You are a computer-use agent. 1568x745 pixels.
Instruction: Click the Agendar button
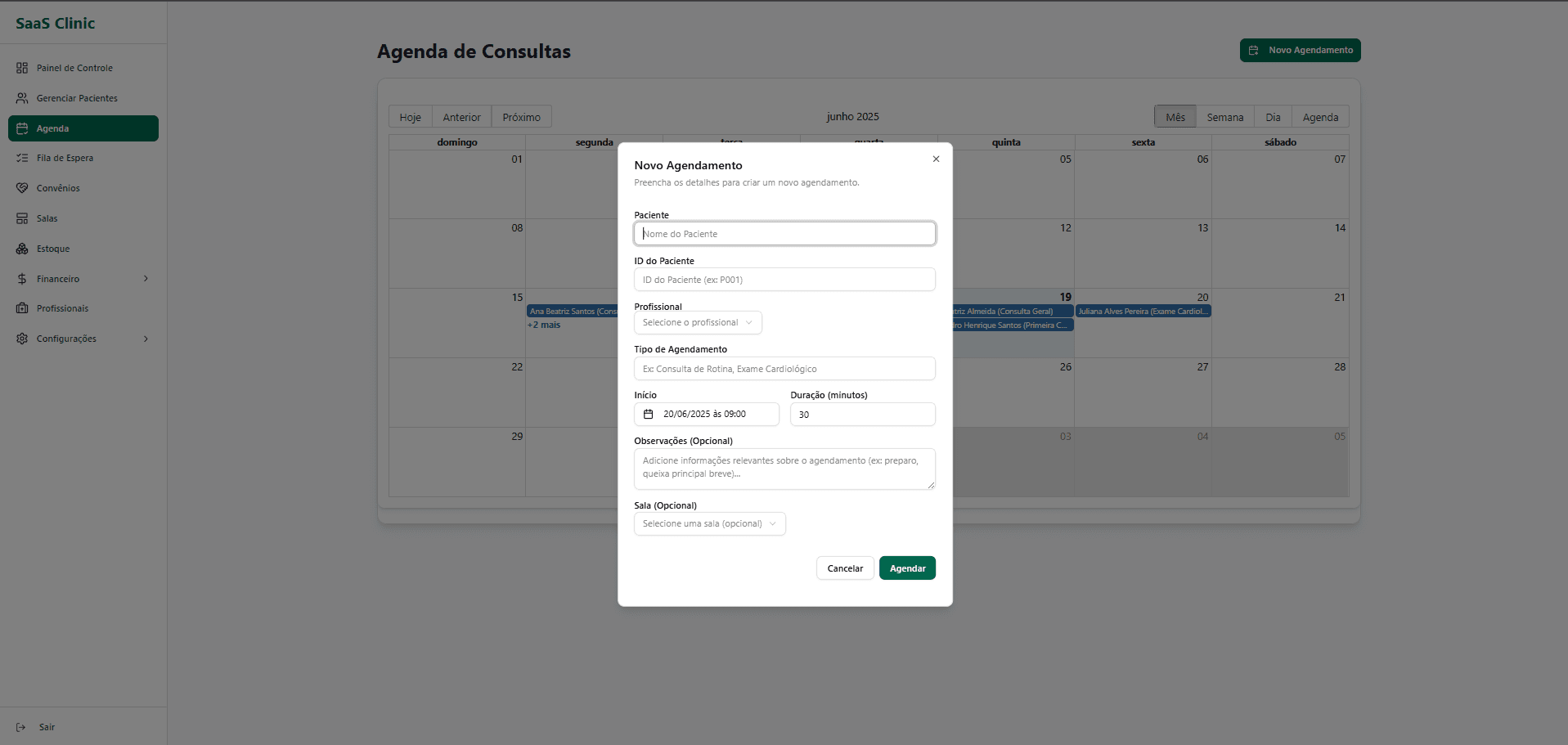pyautogui.click(x=906, y=568)
